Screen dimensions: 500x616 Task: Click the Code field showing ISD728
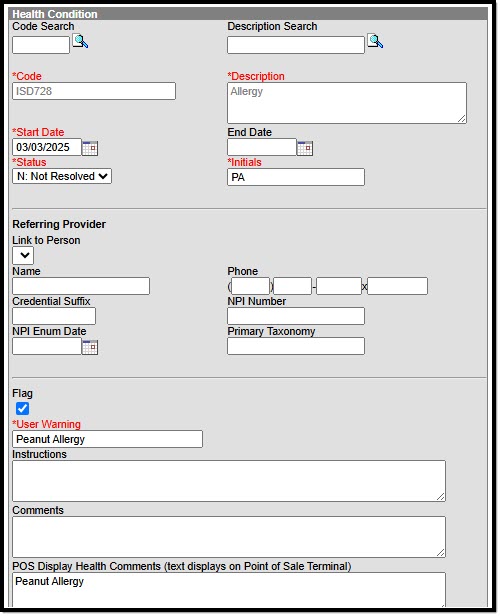tap(94, 91)
